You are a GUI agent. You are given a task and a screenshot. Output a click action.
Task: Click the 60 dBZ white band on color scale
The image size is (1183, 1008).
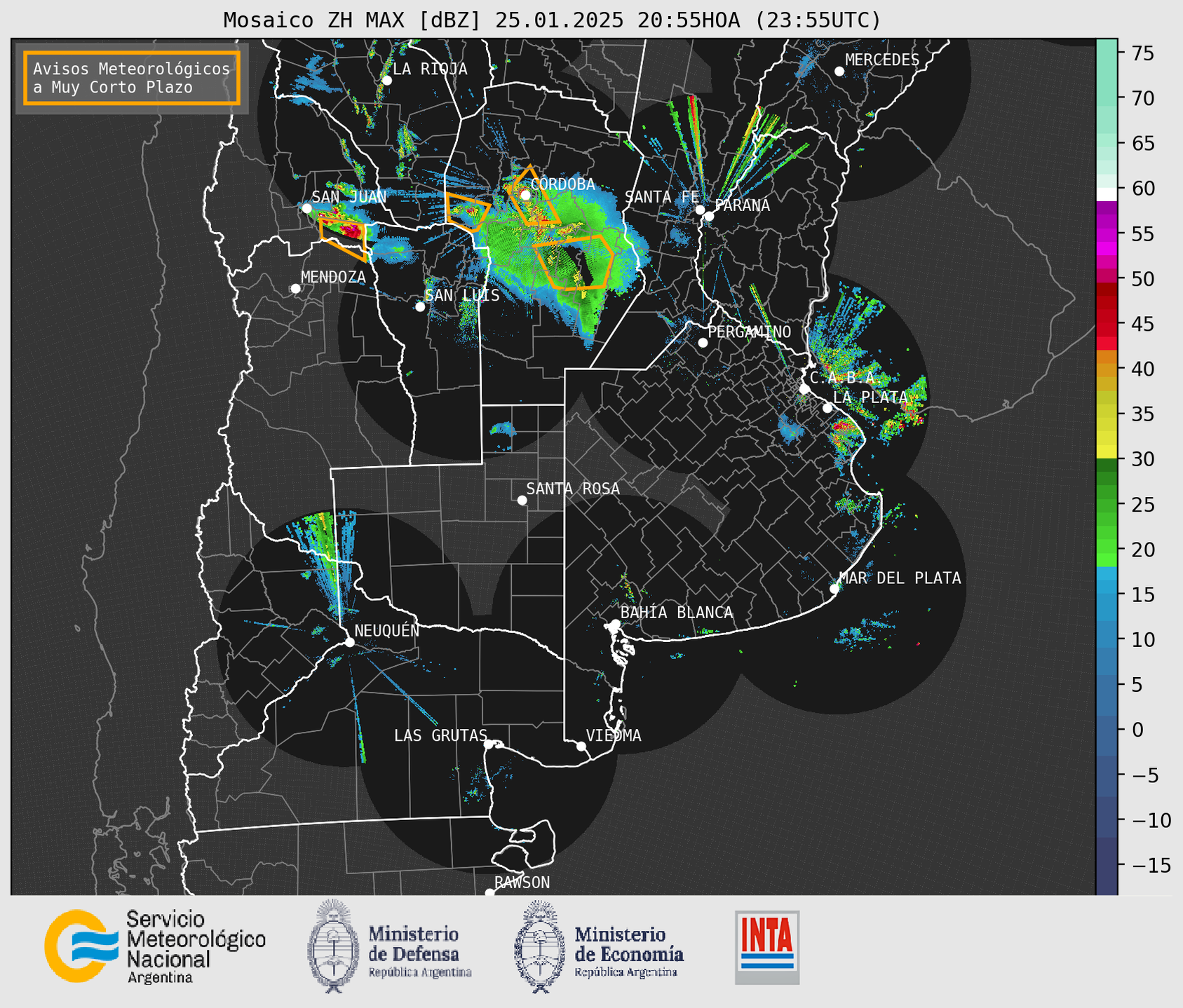coord(1106,193)
